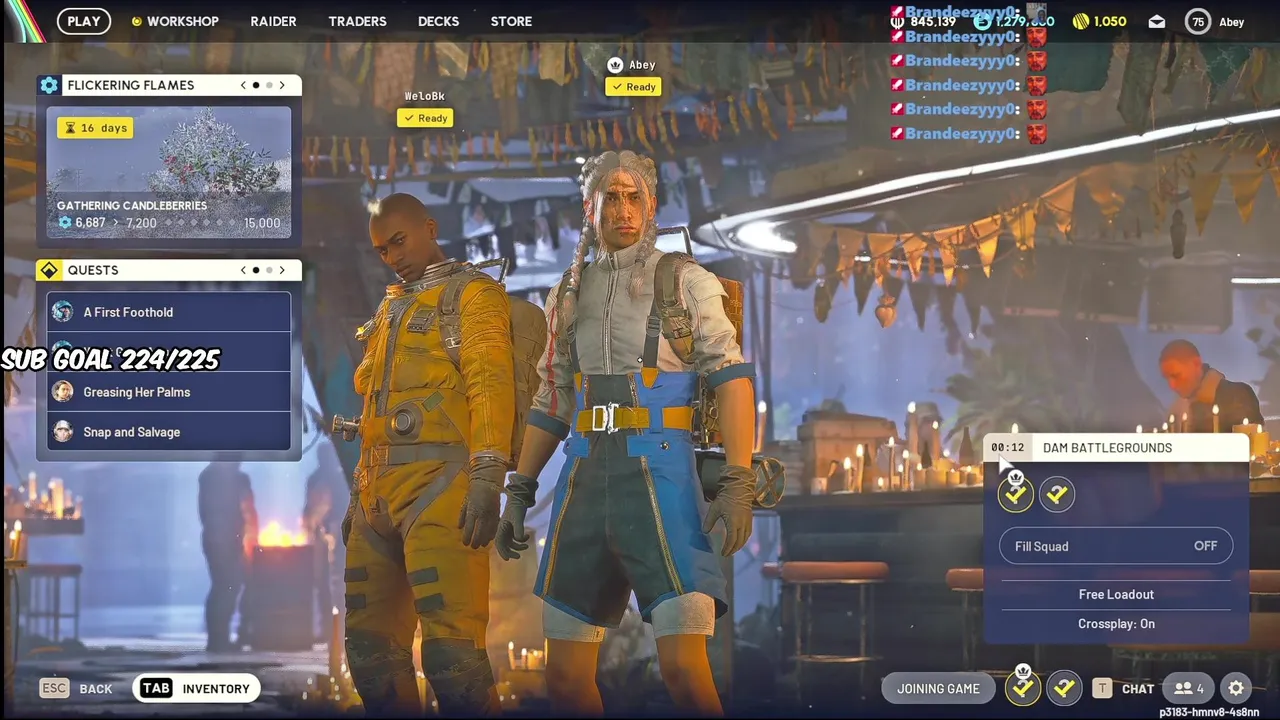
Task: Open the mail inbox envelope icon
Action: pyautogui.click(x=1157, y=21)
